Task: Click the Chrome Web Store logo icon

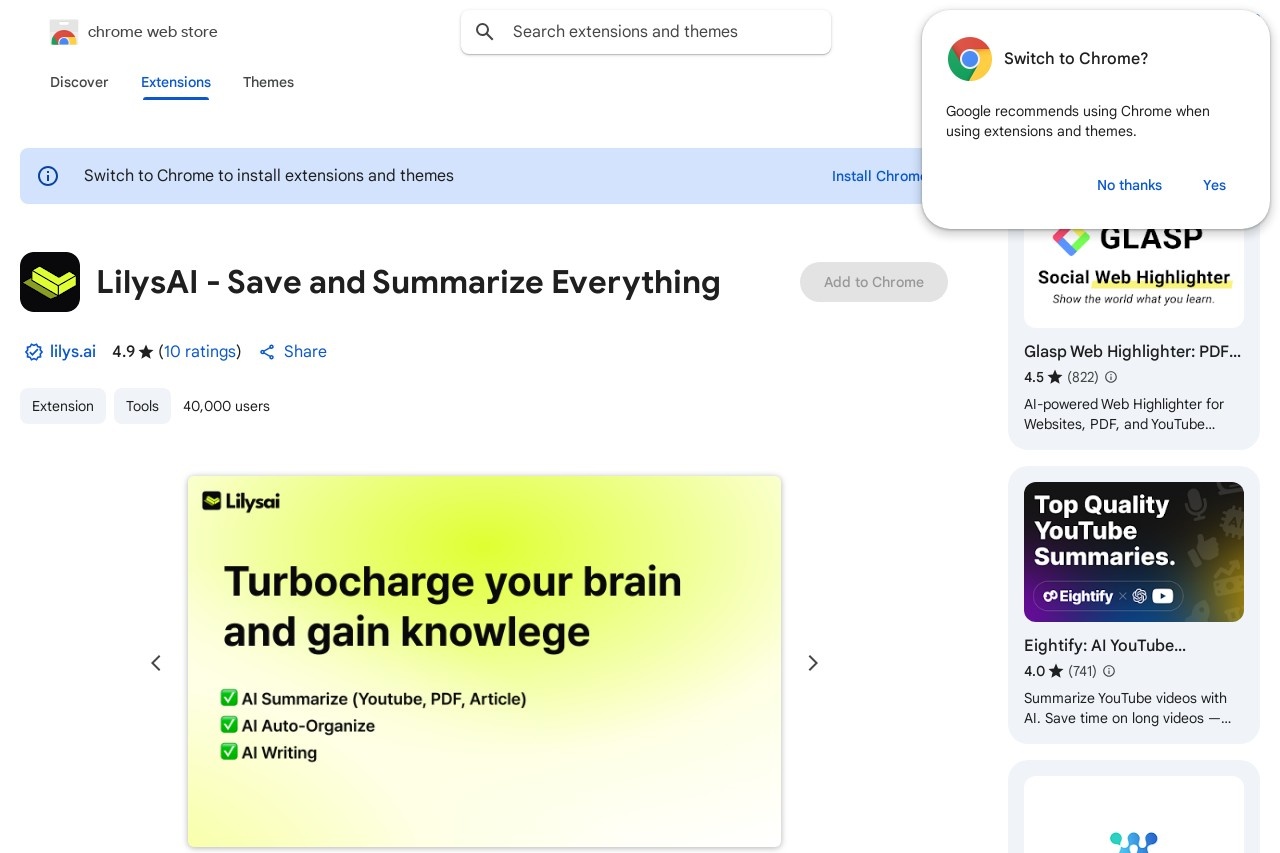Action: 64,32
